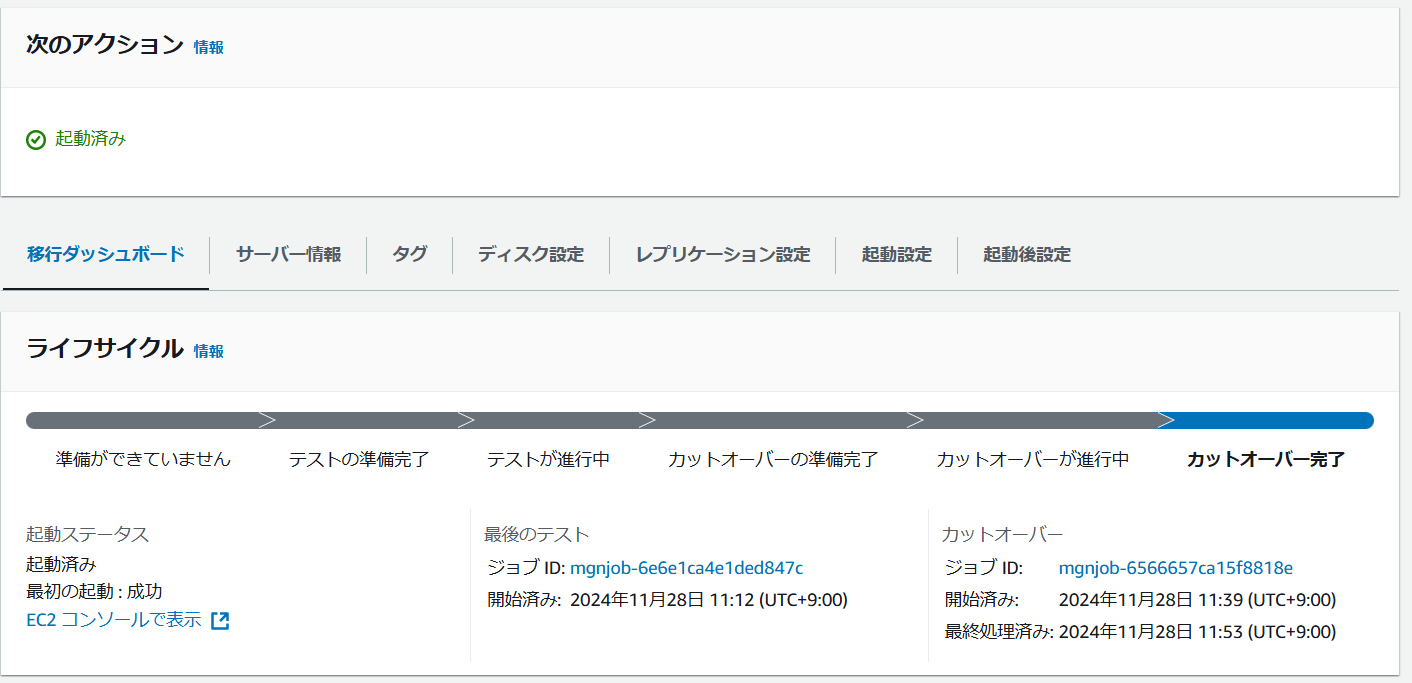Click the カットオーバーの準備完了 lifecycle label
Viewport: 1412px width, 683px height.
point(773,459)
